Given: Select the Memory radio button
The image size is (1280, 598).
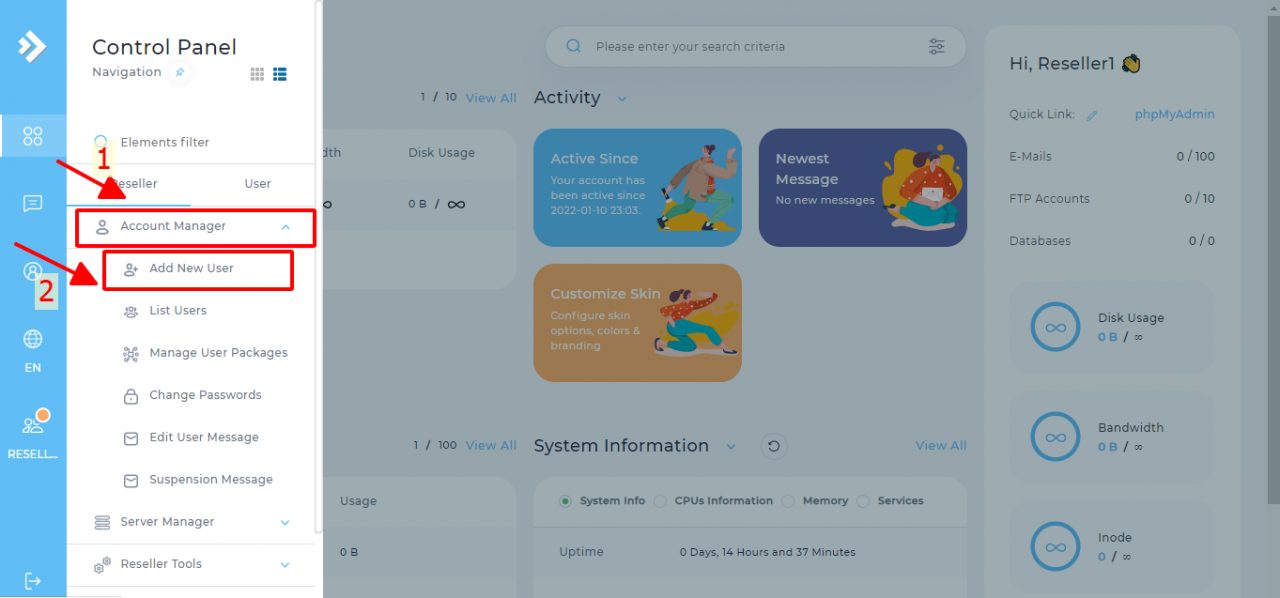Looking at the screenshot, I should tap(788, 501).
